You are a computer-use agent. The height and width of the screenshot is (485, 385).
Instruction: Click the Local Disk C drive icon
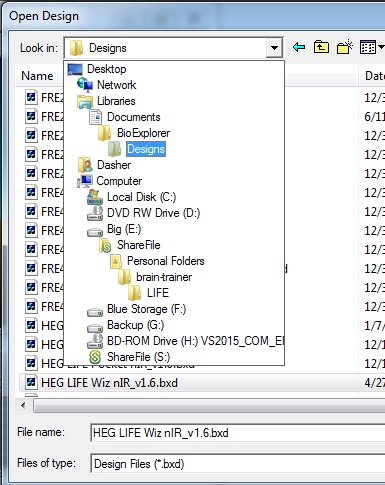click(95, 197)
